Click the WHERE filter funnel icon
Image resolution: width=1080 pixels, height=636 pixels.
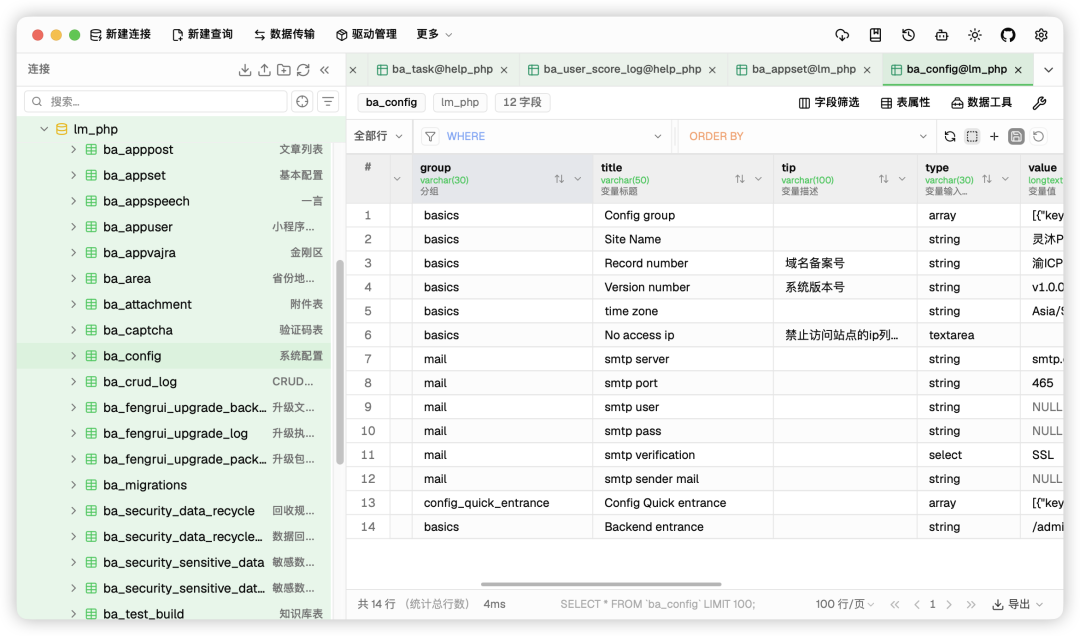point(430,136)
